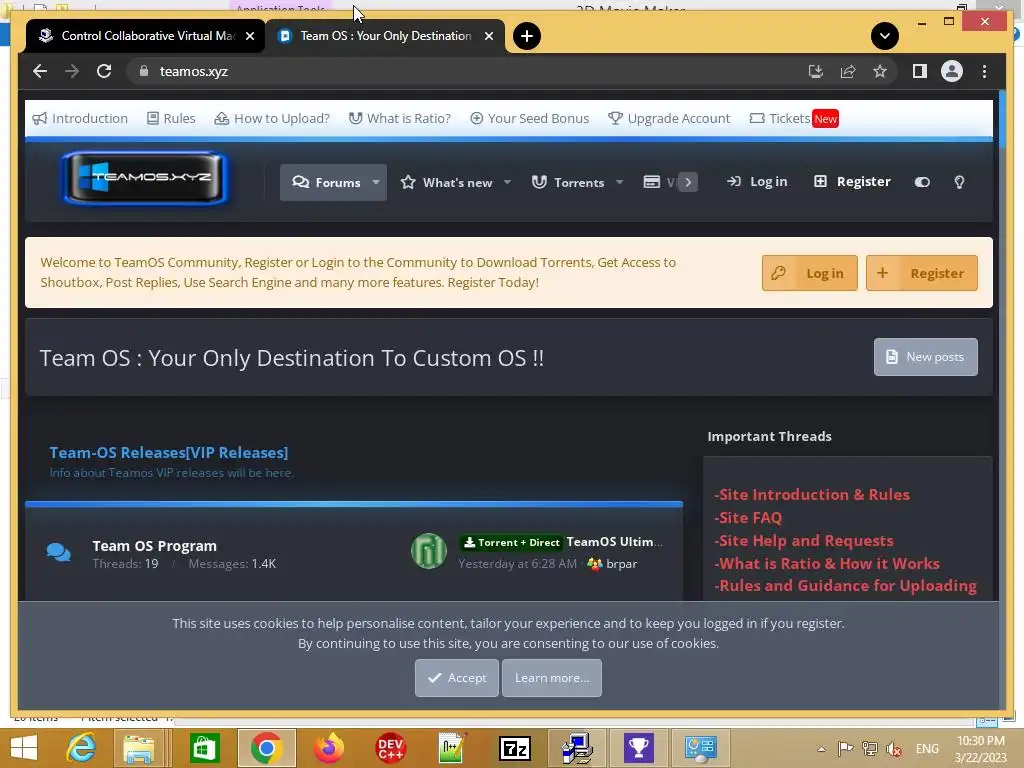Expand the Forums dropdown arrow

[376, 182]
